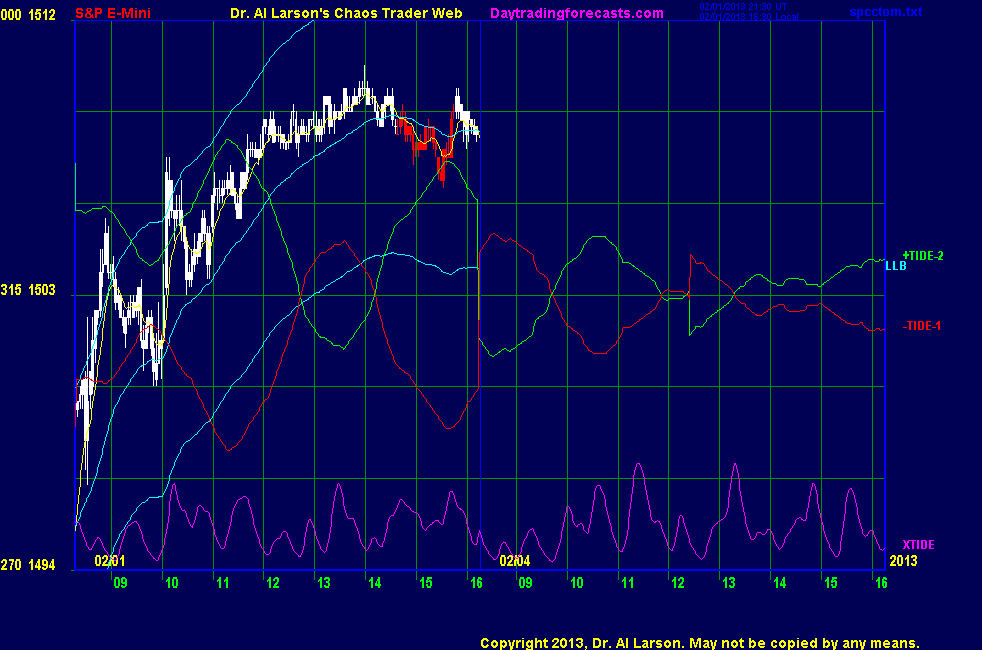Click the -TIDE-1 legend label
Screen dimensions: 982x650
point(922,326)
